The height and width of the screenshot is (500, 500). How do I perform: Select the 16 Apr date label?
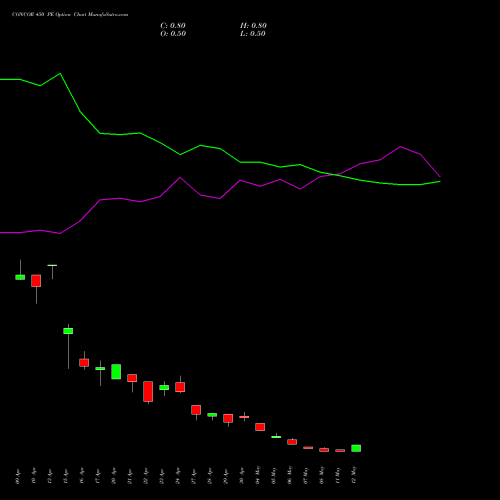point(82,476)
